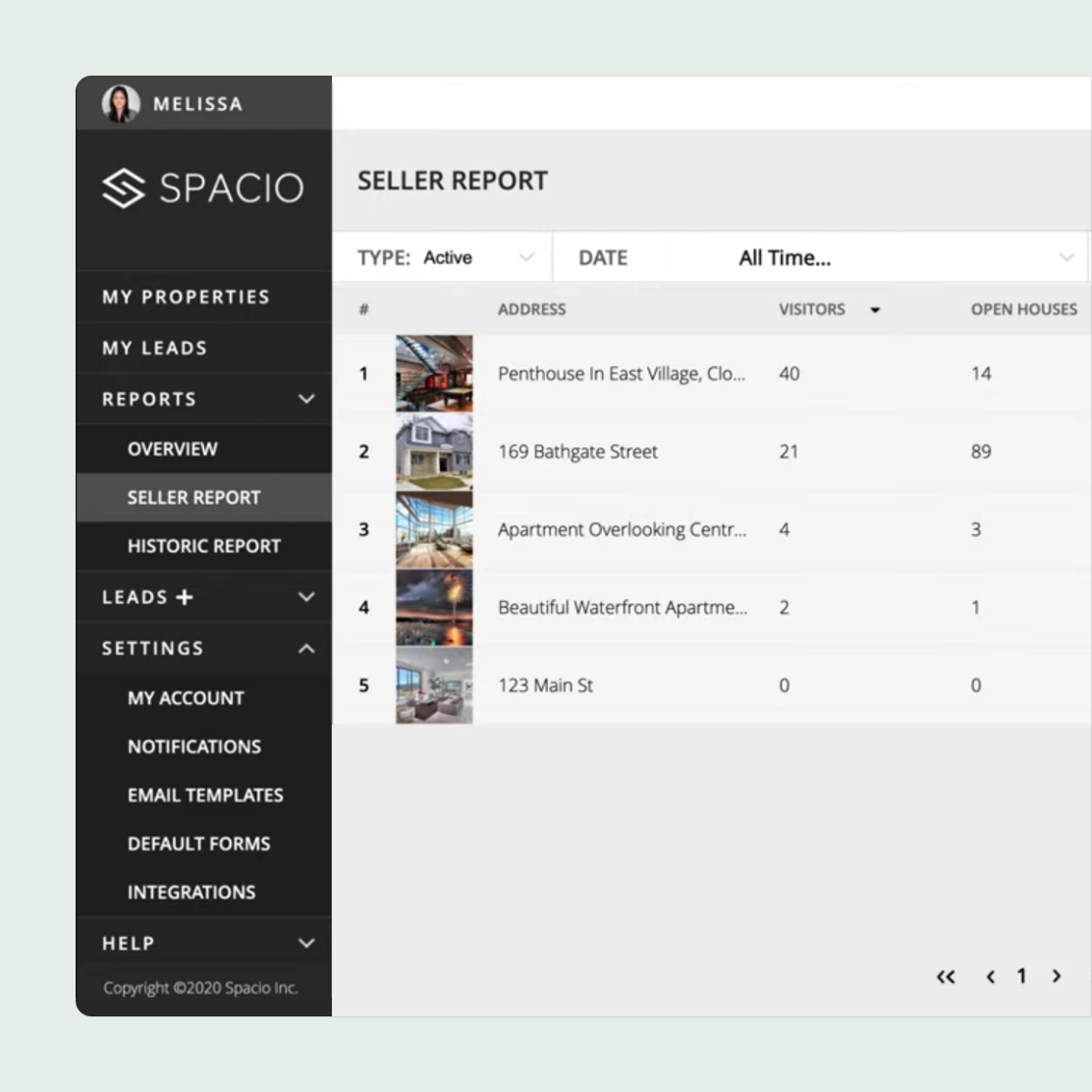Select page number 1
This screenshot has width=1092, height=1092.
(x=1021, y=976)
